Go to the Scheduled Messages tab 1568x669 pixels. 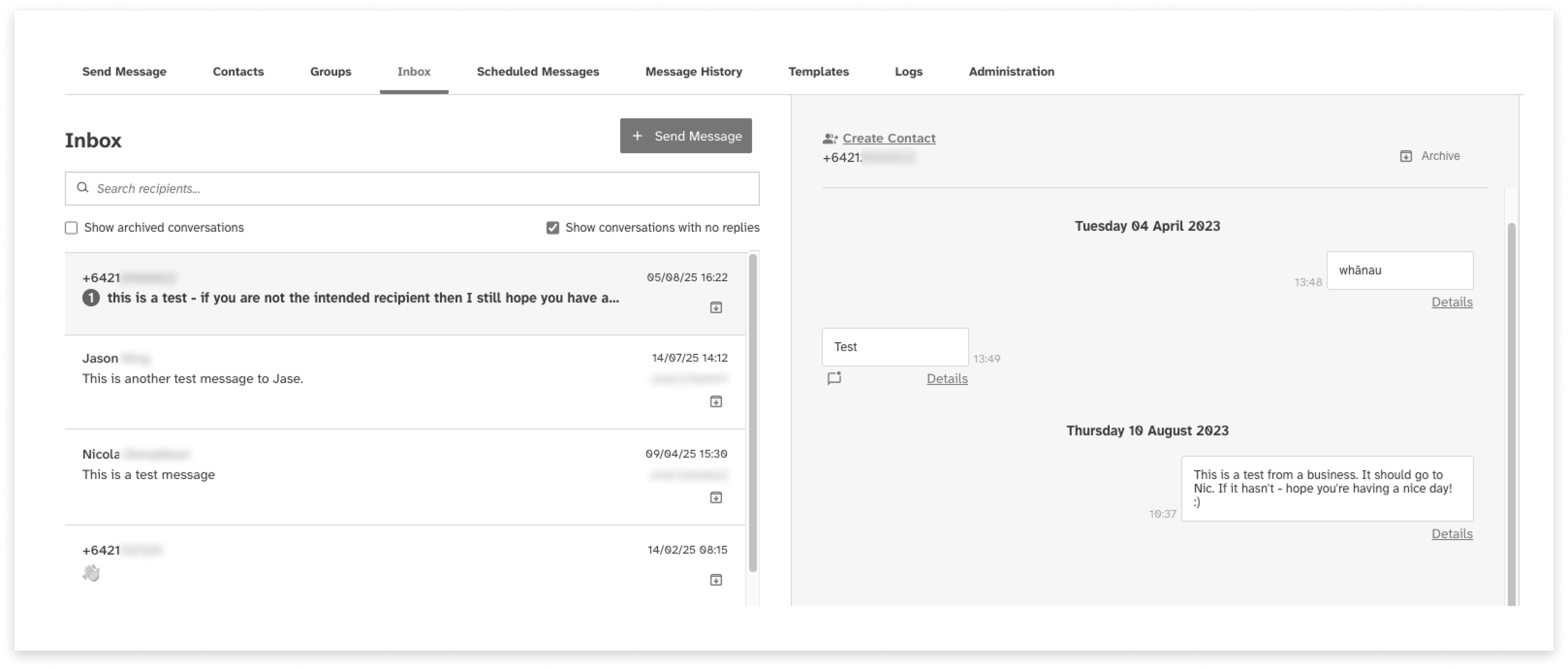click(x=537, y=71)
